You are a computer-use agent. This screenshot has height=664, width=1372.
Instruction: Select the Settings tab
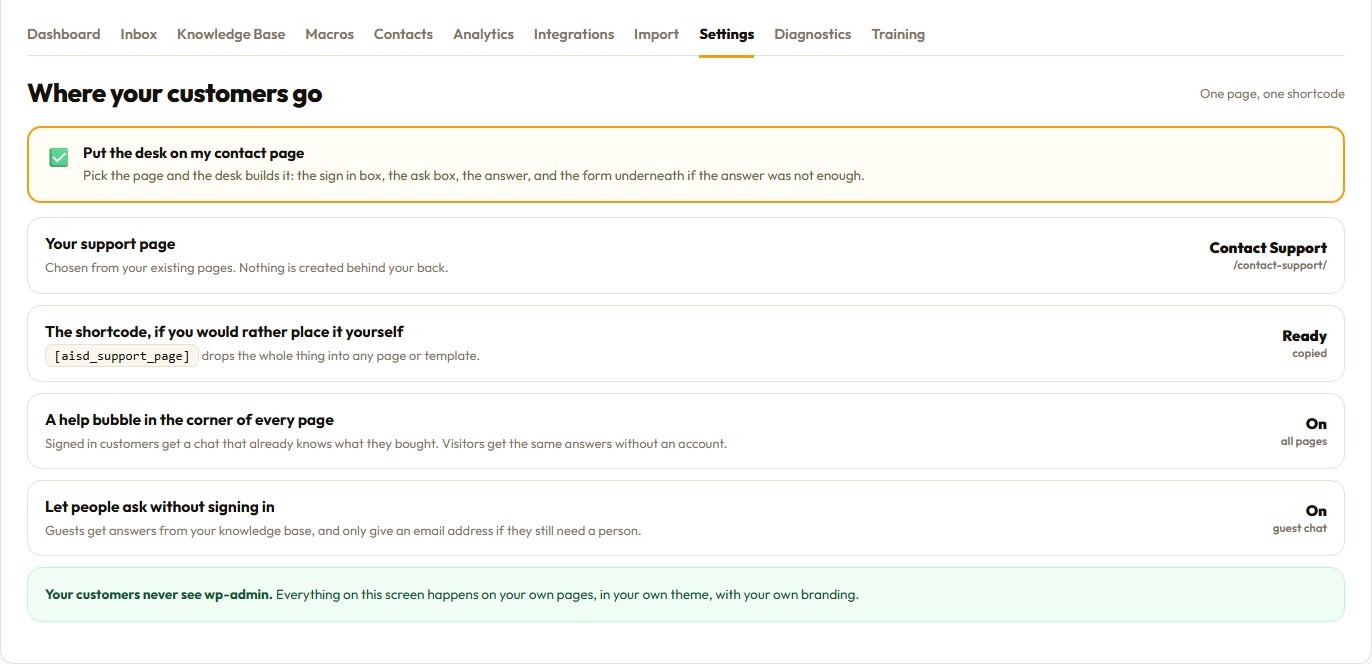coord(727,34)
